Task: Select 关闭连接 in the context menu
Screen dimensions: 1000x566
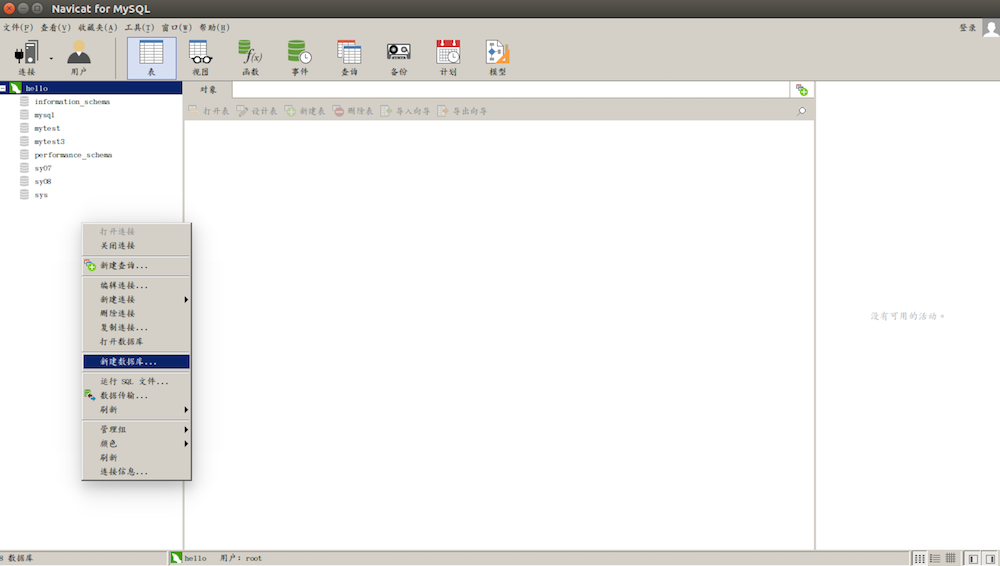Action: point(117,245)
